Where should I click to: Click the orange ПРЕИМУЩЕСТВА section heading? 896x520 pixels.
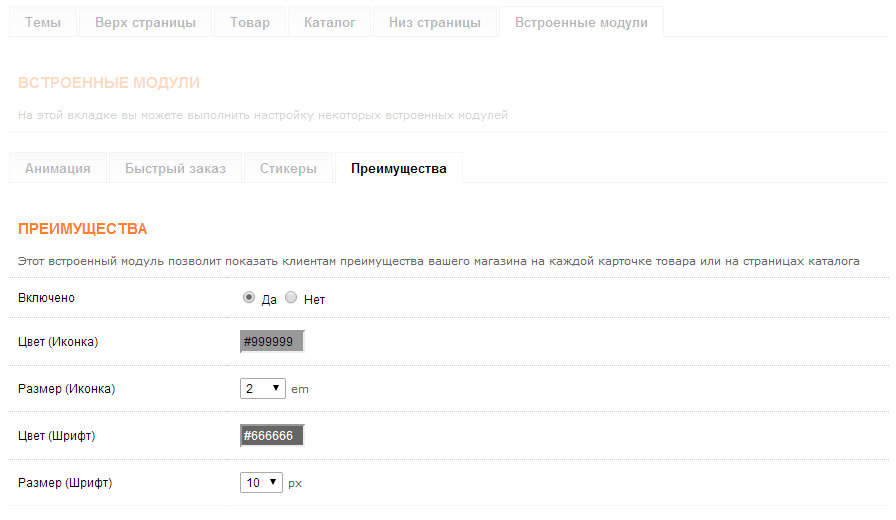83,229
